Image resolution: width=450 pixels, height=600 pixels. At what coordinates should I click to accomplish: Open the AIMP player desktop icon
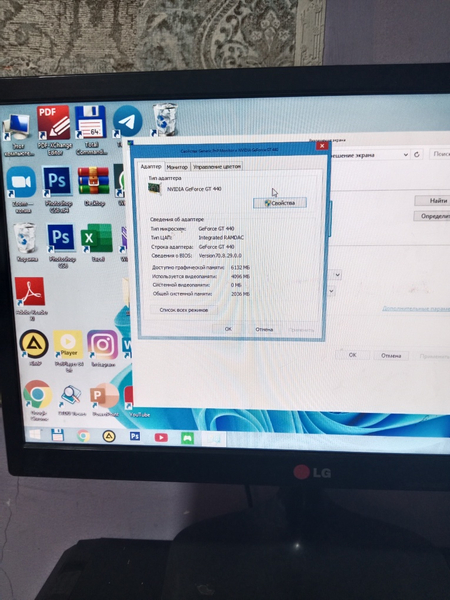(x=34, y=347)
